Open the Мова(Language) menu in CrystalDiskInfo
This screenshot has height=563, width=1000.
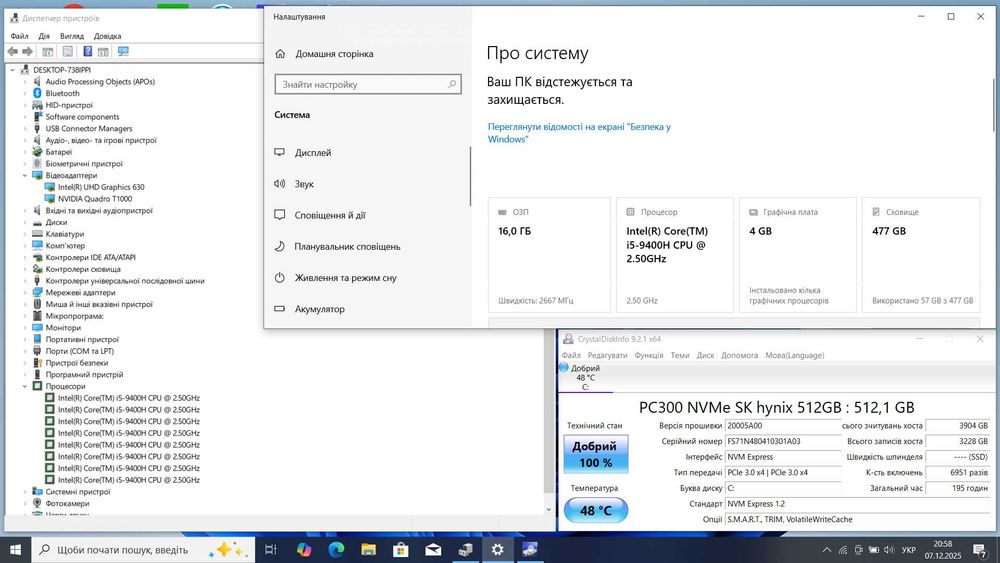click(x=795, y=355)
